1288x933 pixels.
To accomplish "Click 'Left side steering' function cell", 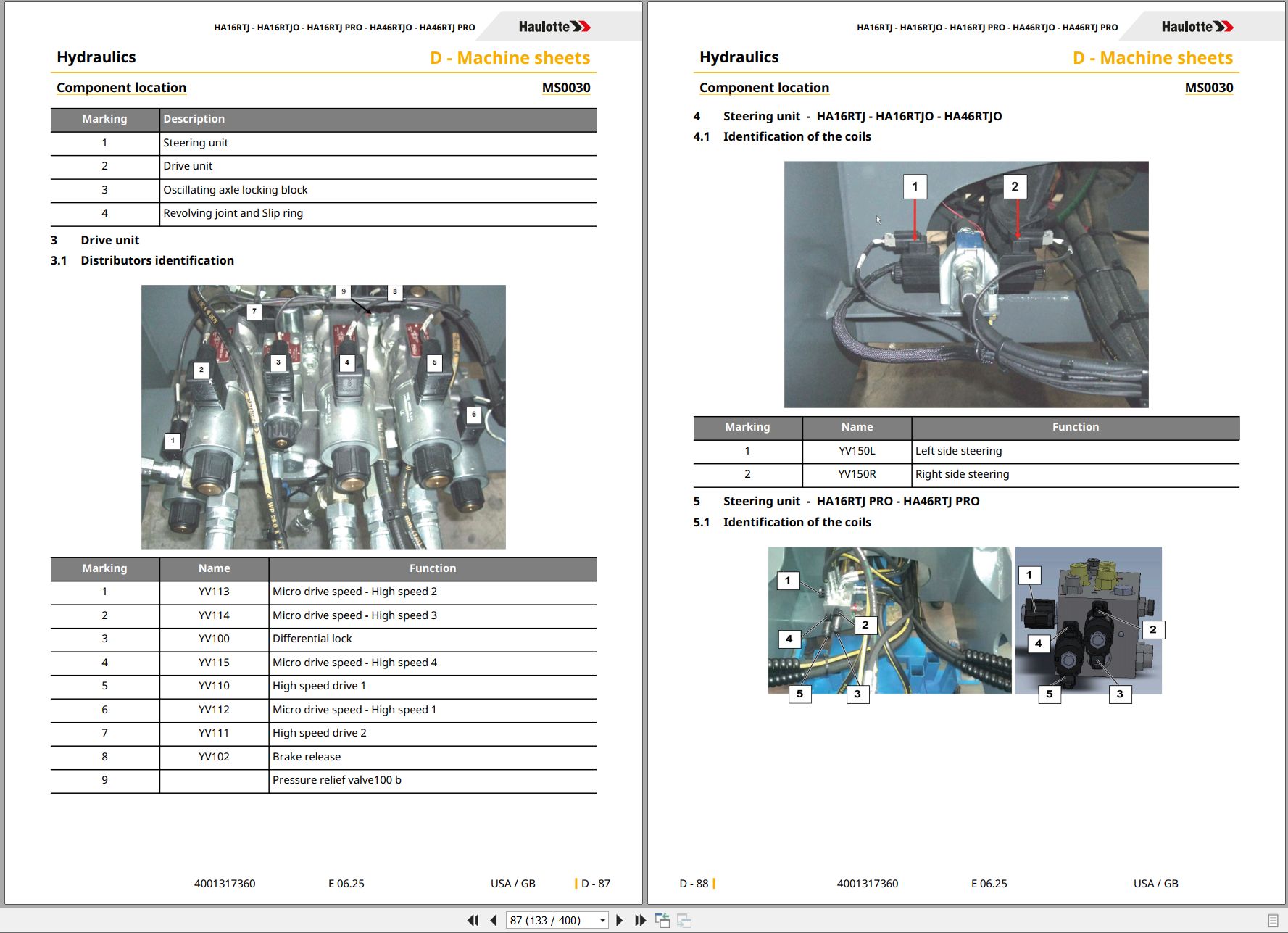I will pos(1076,451).
